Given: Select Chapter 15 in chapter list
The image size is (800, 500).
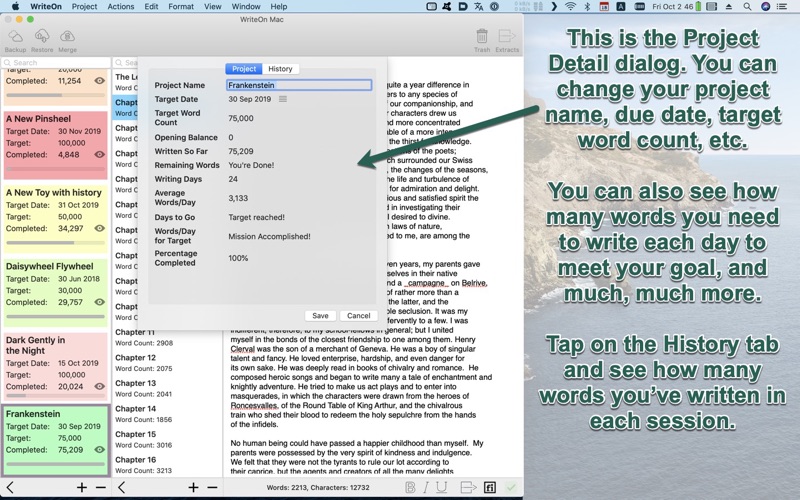Looking at the screenshot, I should point(167,439).
